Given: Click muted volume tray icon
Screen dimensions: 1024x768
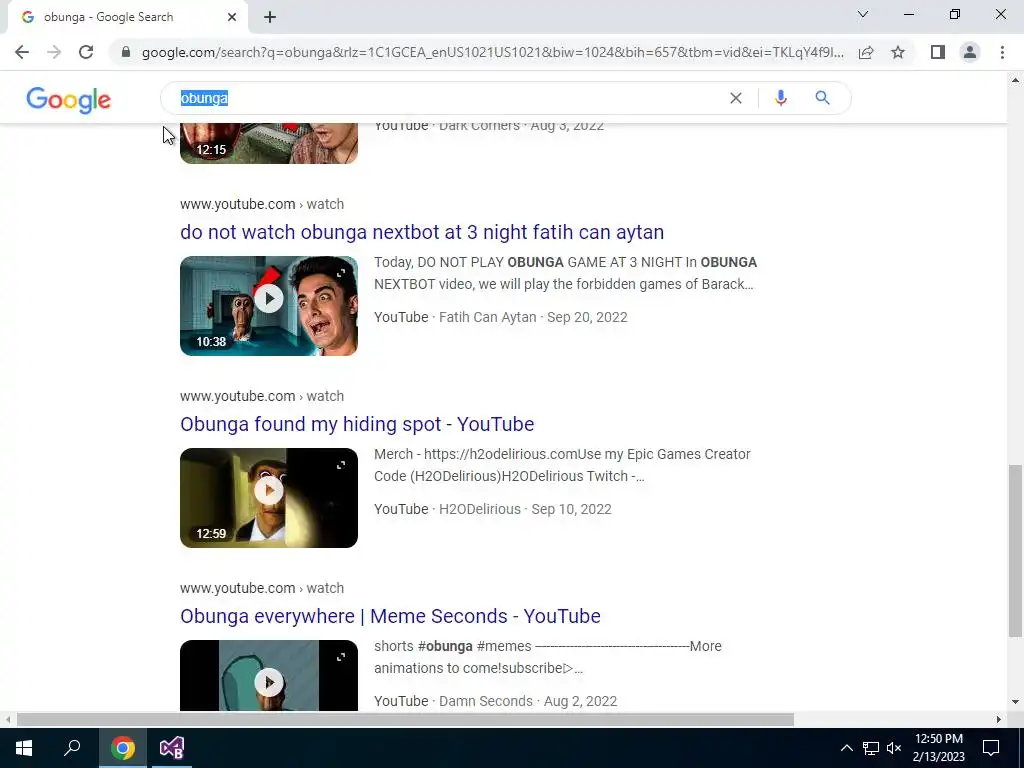Looking at the screenshot, I should click(894, 748).
